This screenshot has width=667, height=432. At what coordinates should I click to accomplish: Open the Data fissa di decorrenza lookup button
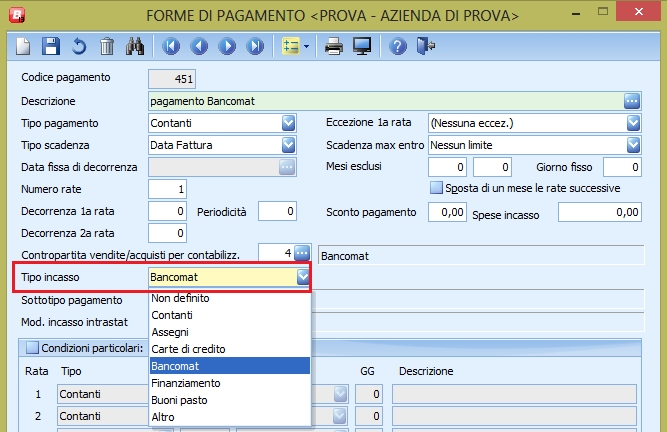287,167
